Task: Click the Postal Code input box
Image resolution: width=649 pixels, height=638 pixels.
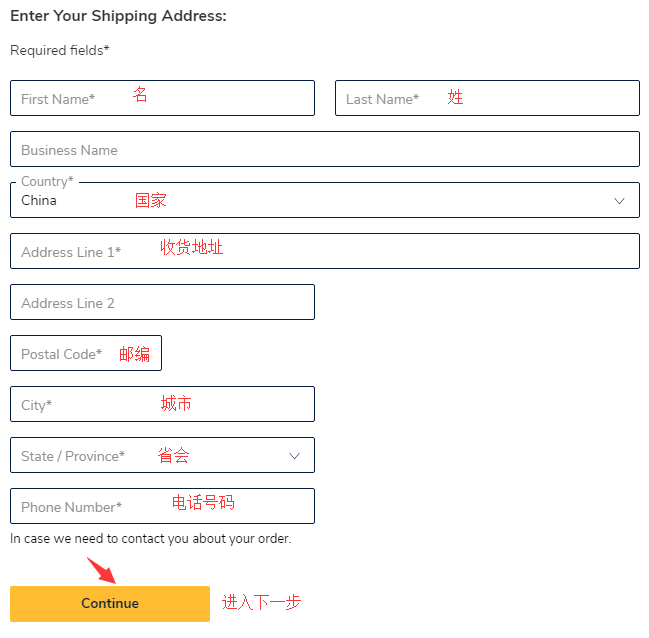Action: [x=85, y=353]
